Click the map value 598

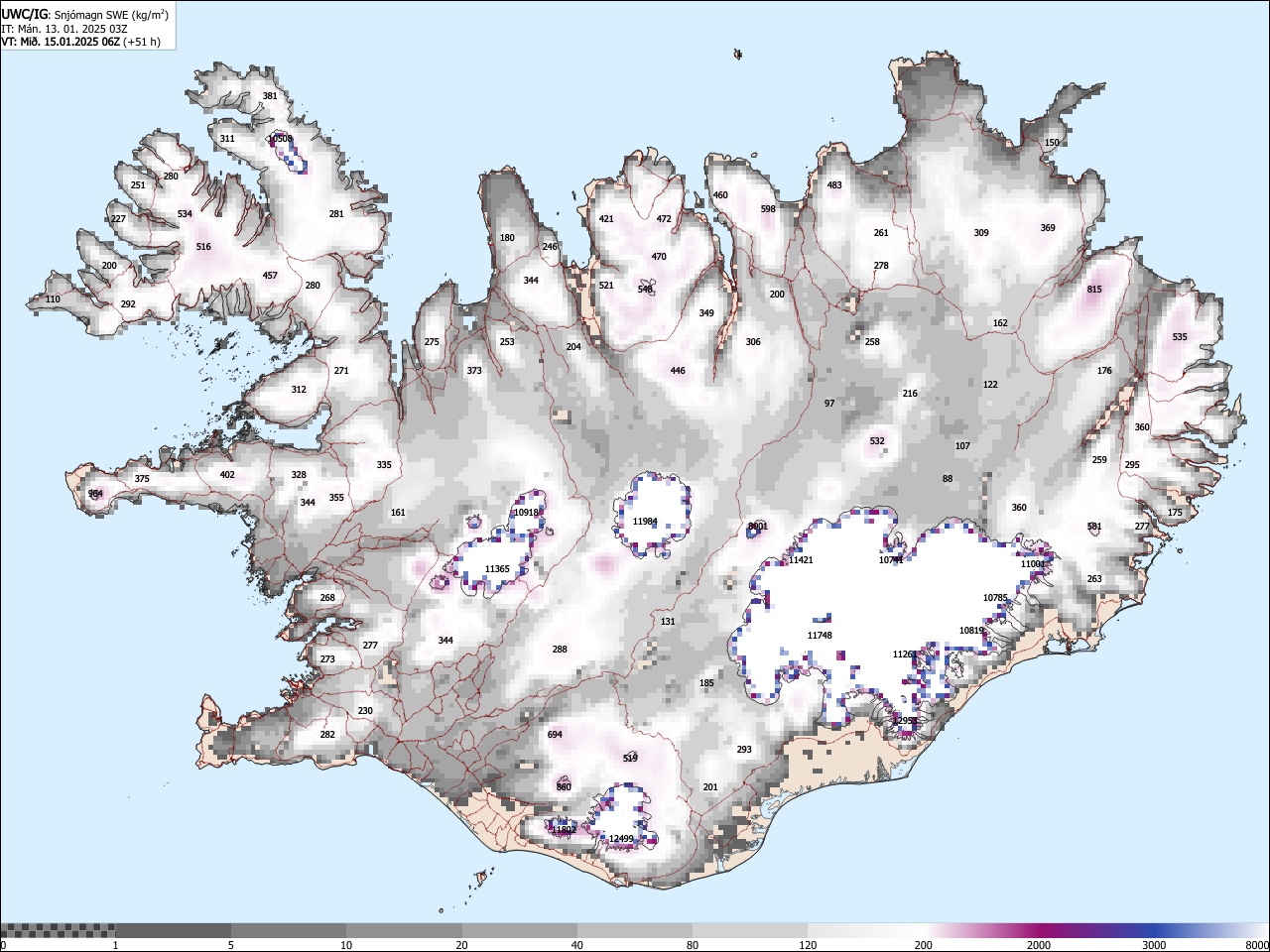[768, 209]
